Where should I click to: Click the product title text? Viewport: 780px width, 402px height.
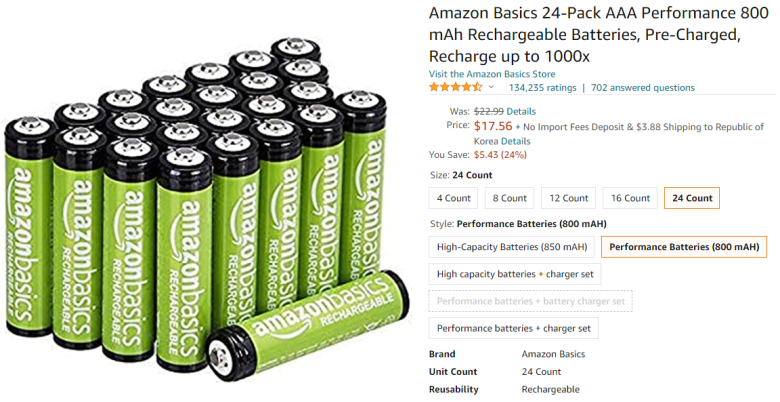coord(598,35)
